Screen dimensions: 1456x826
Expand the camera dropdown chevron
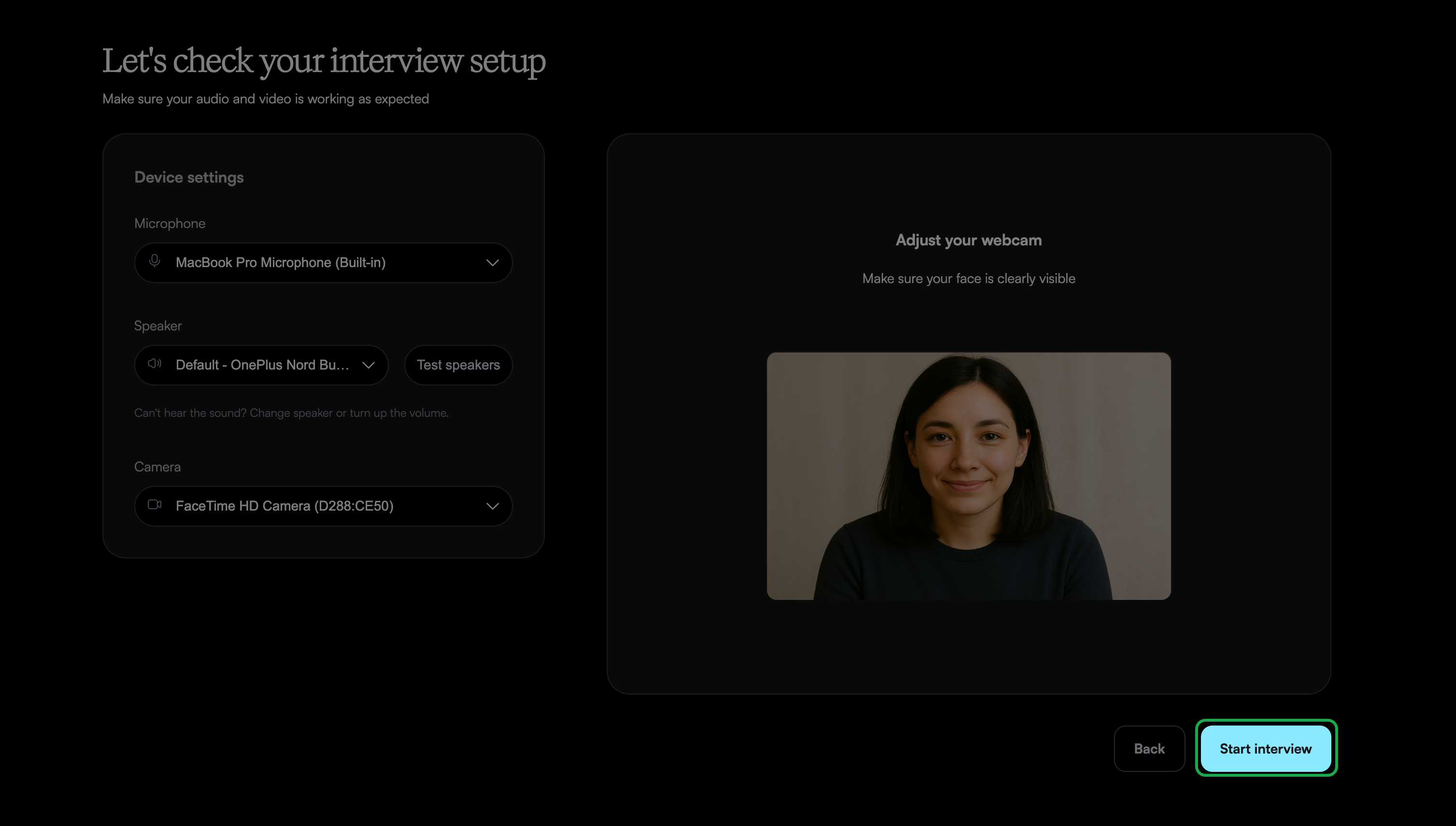pos(492,506)
